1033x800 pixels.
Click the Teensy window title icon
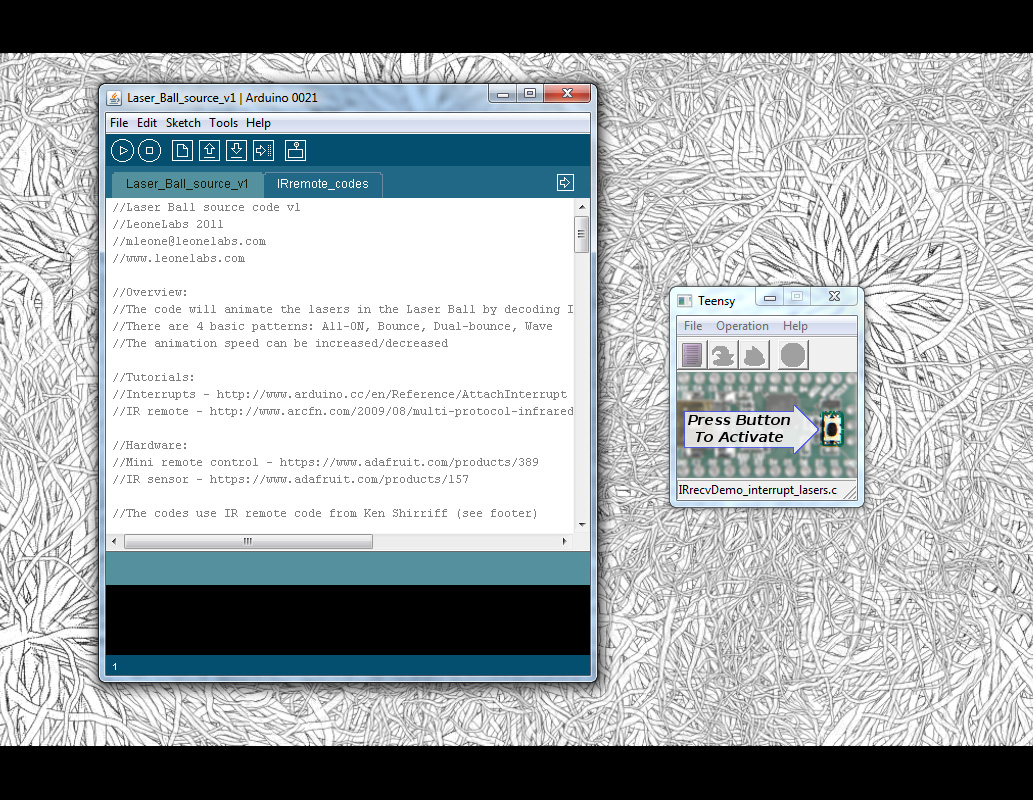[685, 300]
